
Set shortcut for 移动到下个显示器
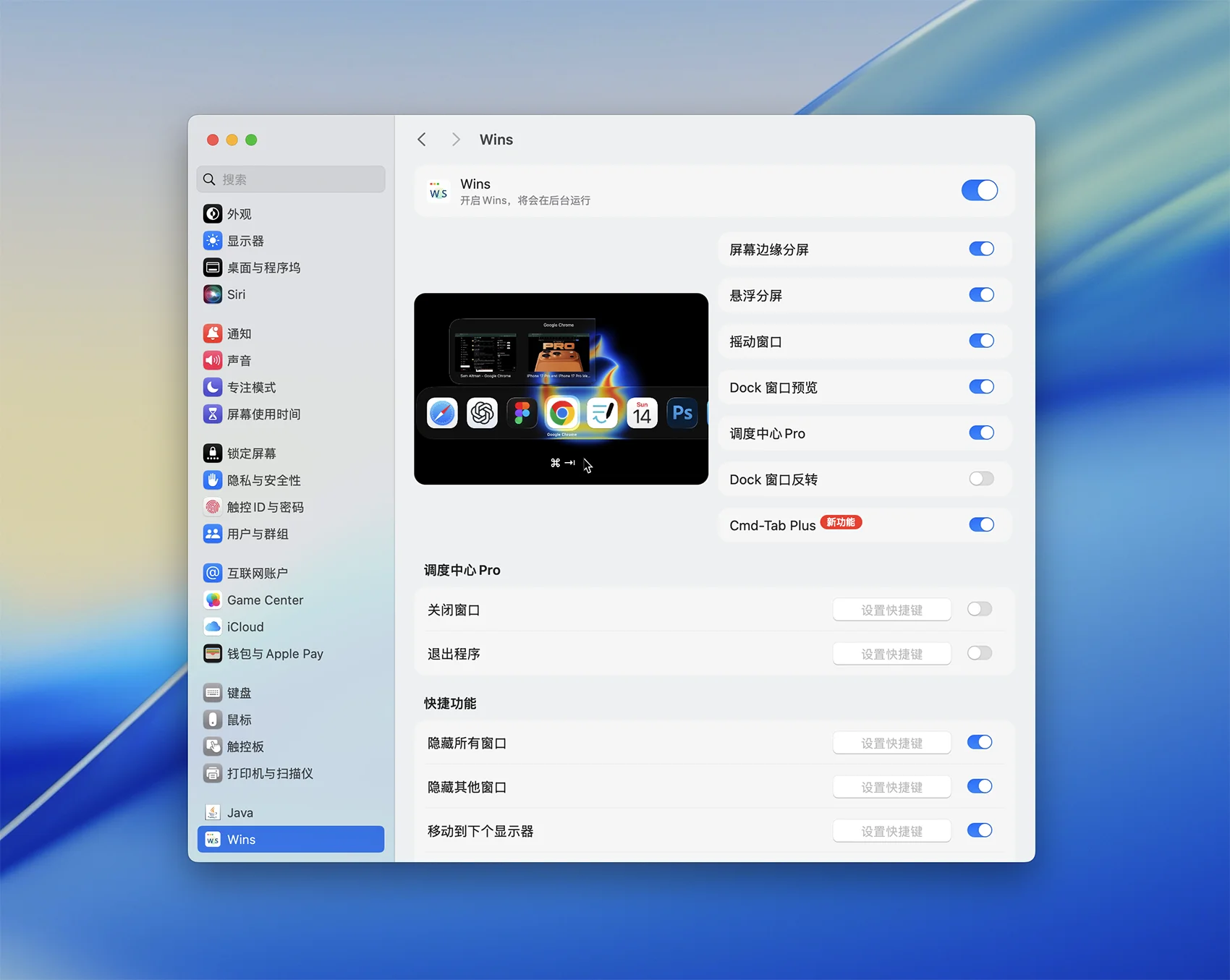pyautogui.click(x=891, y=831)
